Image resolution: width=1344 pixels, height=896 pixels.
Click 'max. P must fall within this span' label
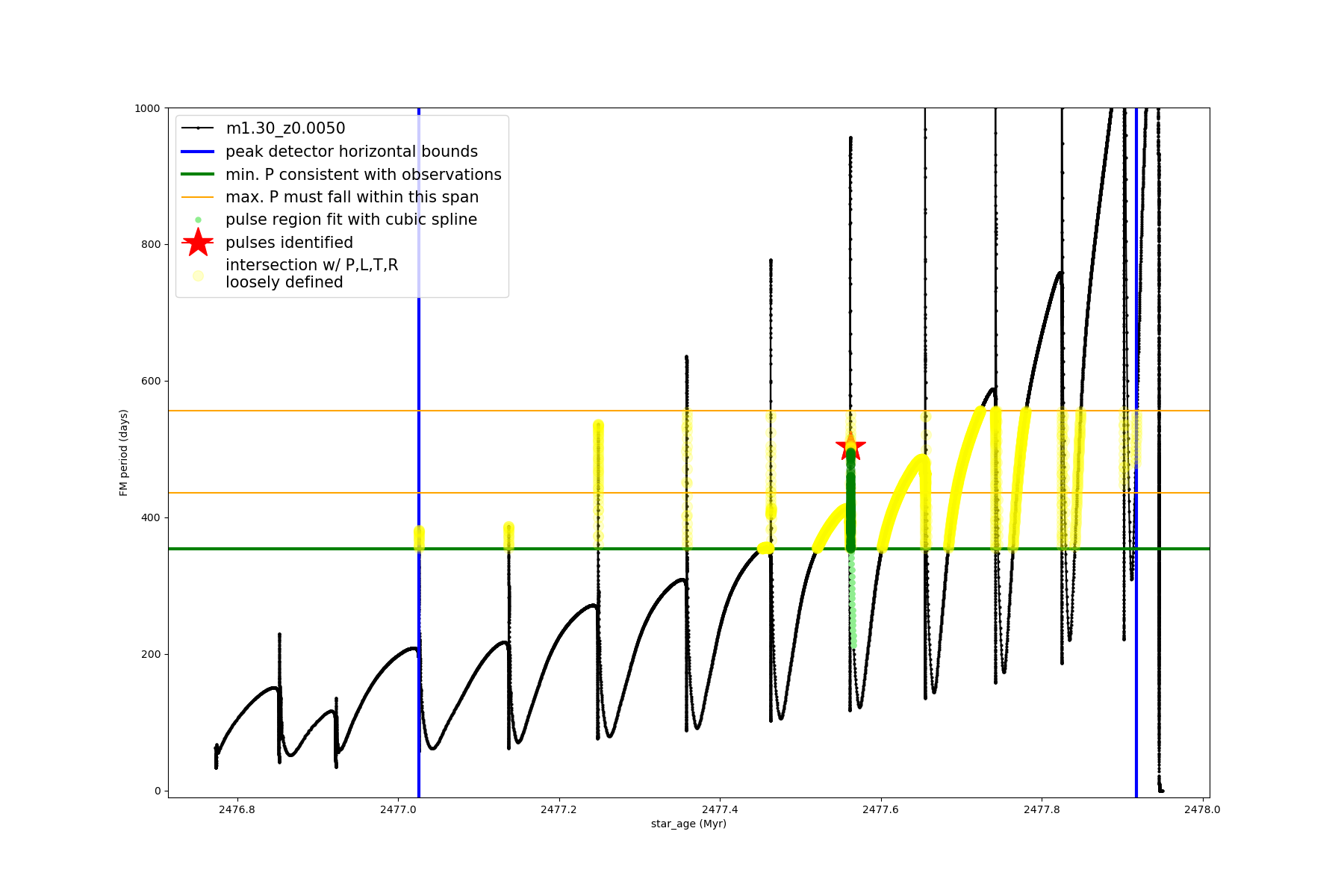pos(352,197)
